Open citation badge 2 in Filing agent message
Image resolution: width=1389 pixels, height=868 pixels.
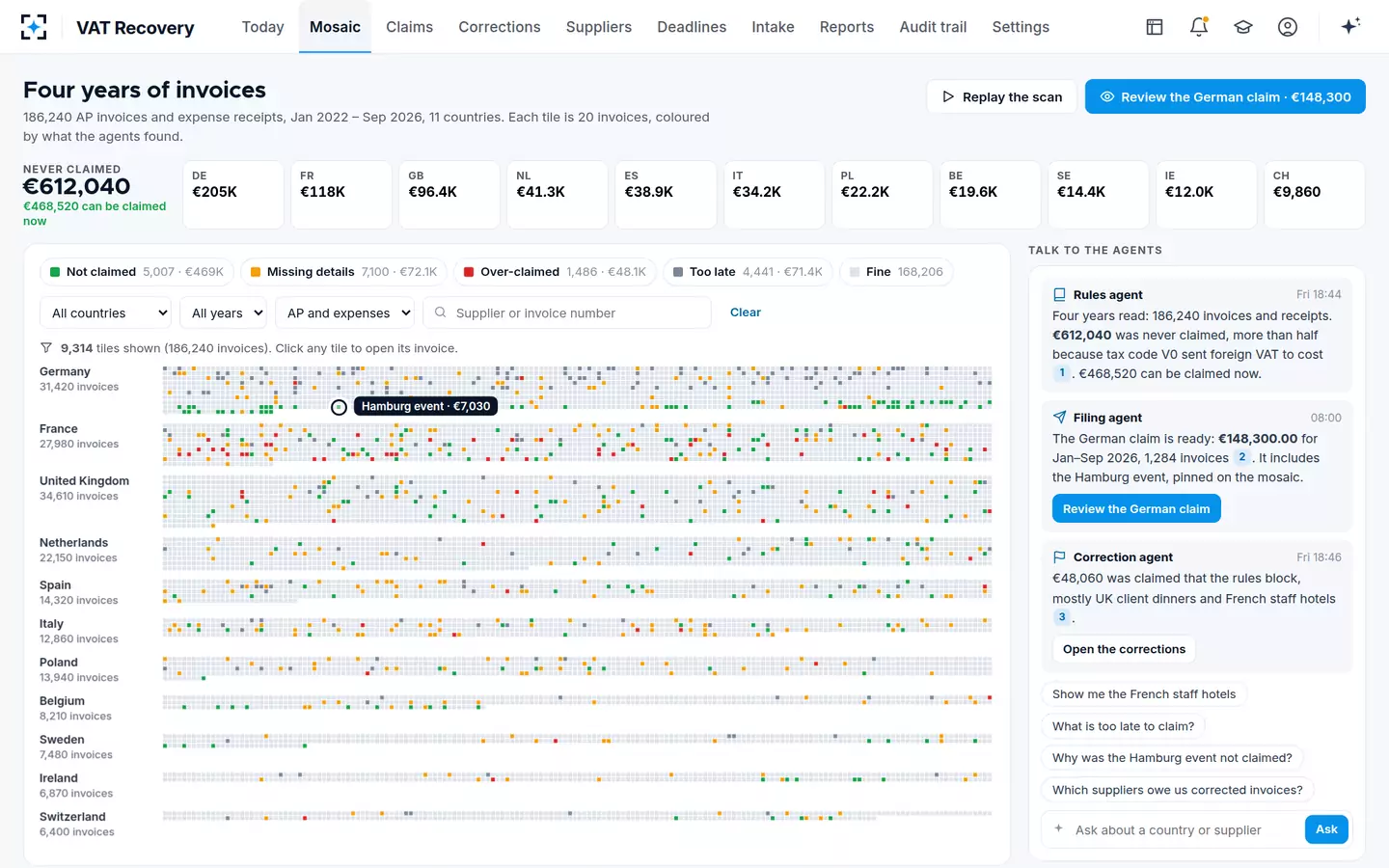pos(1242,458)
